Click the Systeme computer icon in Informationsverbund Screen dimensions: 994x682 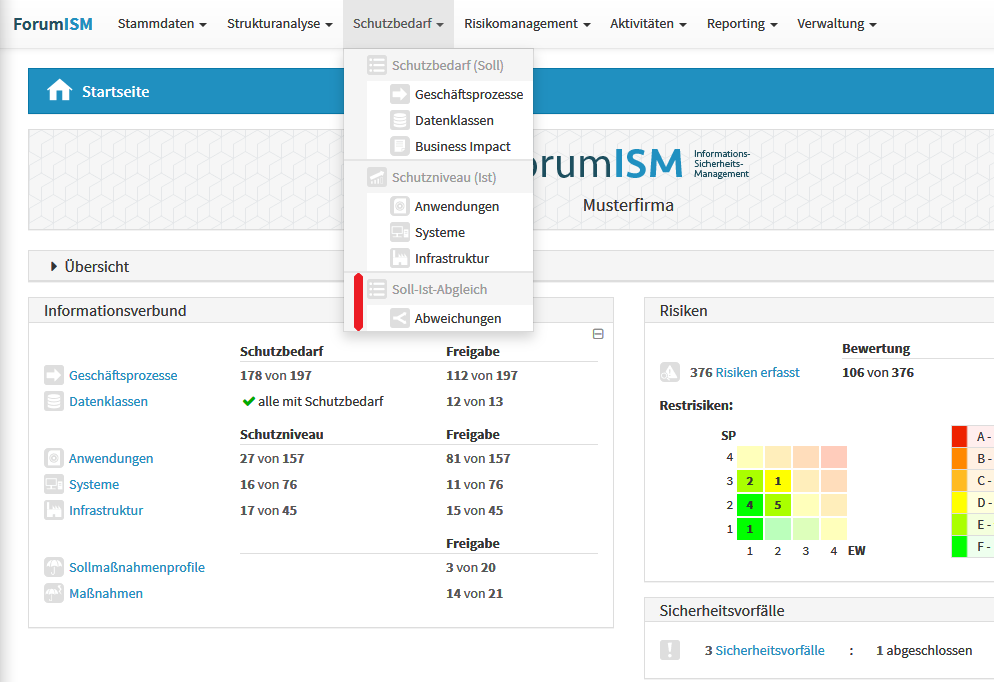point(53,484)
